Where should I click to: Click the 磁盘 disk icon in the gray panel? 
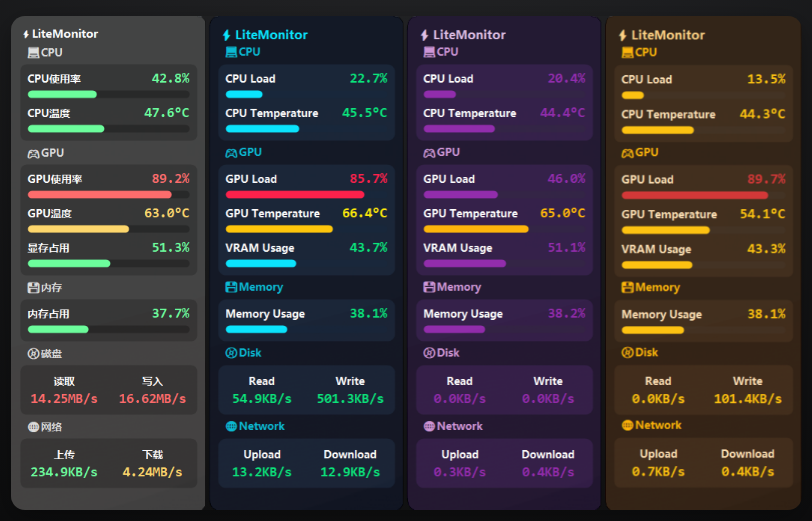[x=33, y=353]
